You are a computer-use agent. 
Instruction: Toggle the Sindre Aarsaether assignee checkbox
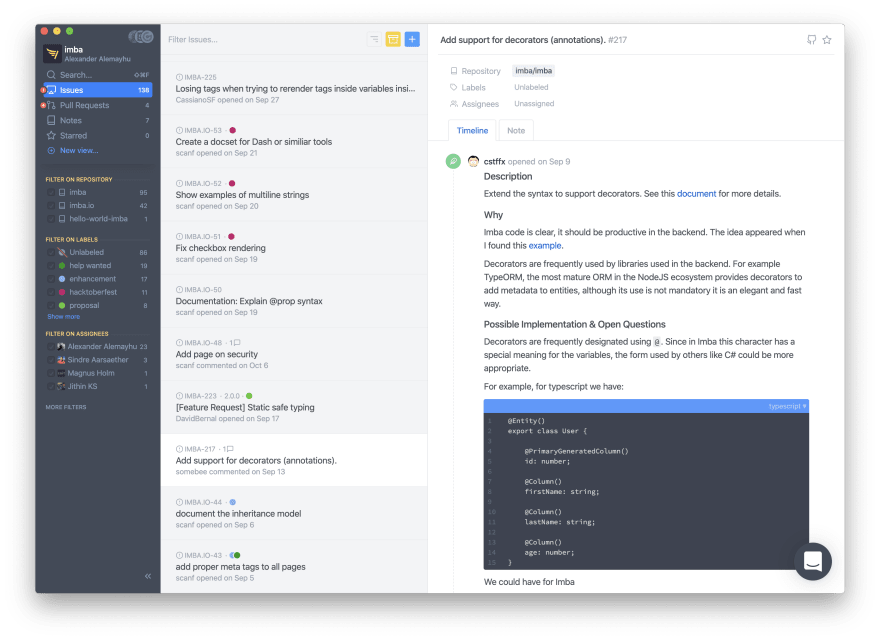(x=51, y=360)
